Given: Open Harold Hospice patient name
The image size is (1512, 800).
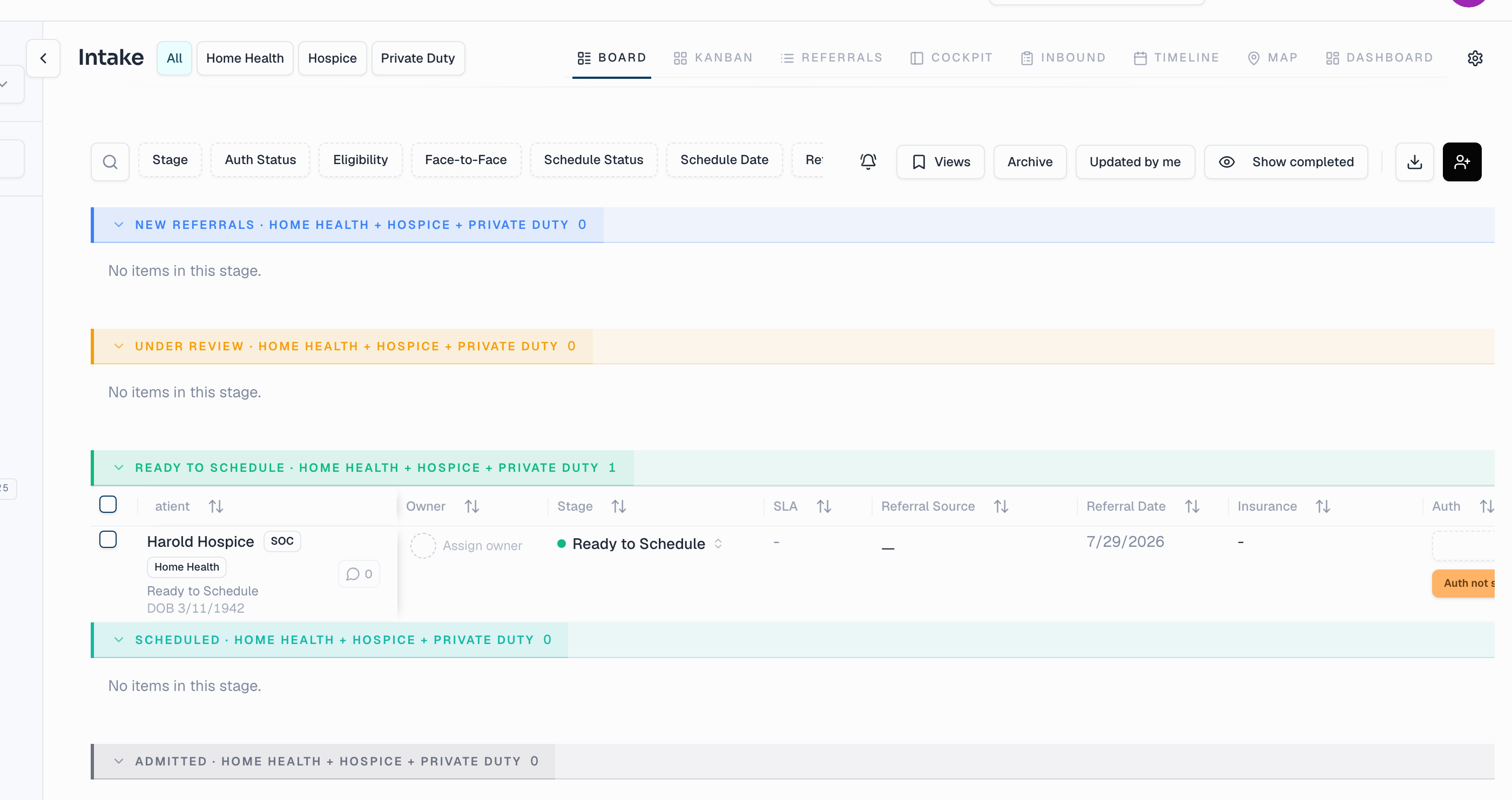Looking at the screenshot, I should [200, 541].
